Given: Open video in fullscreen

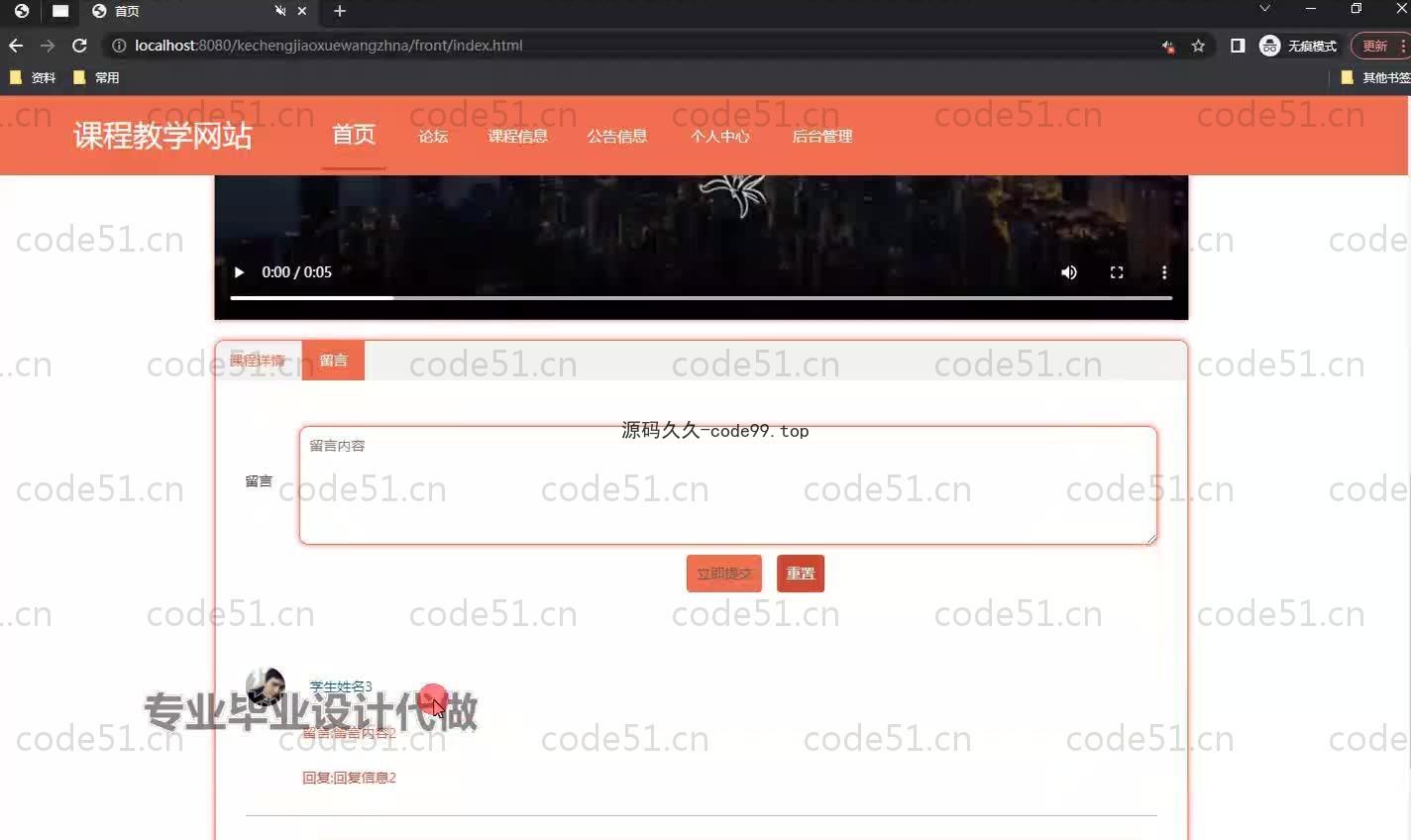Looking at the screenshot, I should point(1117,272).
